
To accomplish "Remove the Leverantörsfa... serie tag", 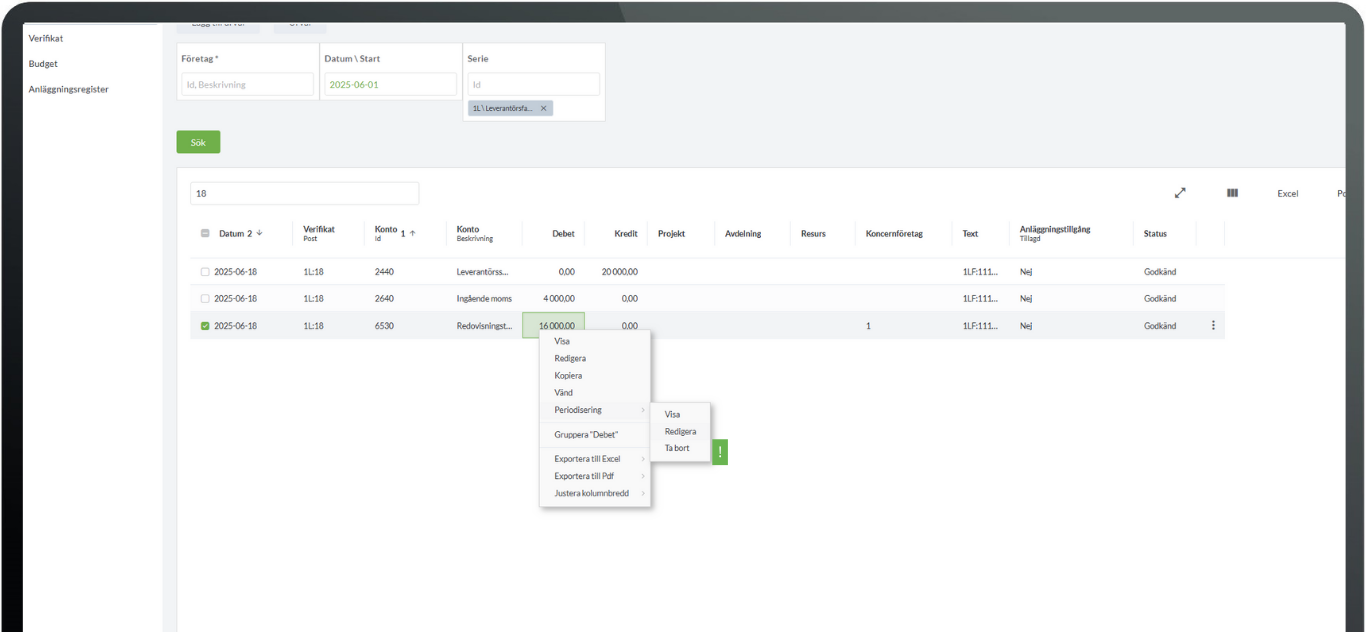I will (544, 108).
